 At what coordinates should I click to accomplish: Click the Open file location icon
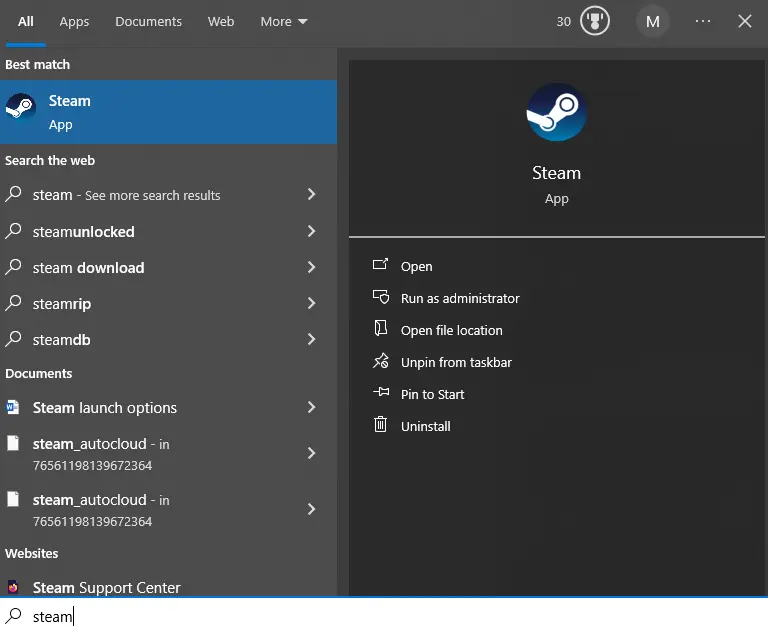pos(381,328)
